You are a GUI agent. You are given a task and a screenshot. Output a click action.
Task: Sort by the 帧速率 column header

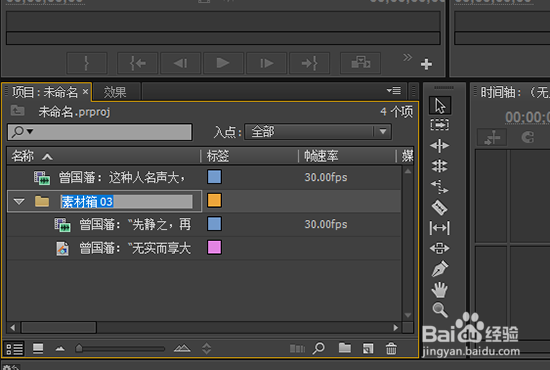pos(321,156)
